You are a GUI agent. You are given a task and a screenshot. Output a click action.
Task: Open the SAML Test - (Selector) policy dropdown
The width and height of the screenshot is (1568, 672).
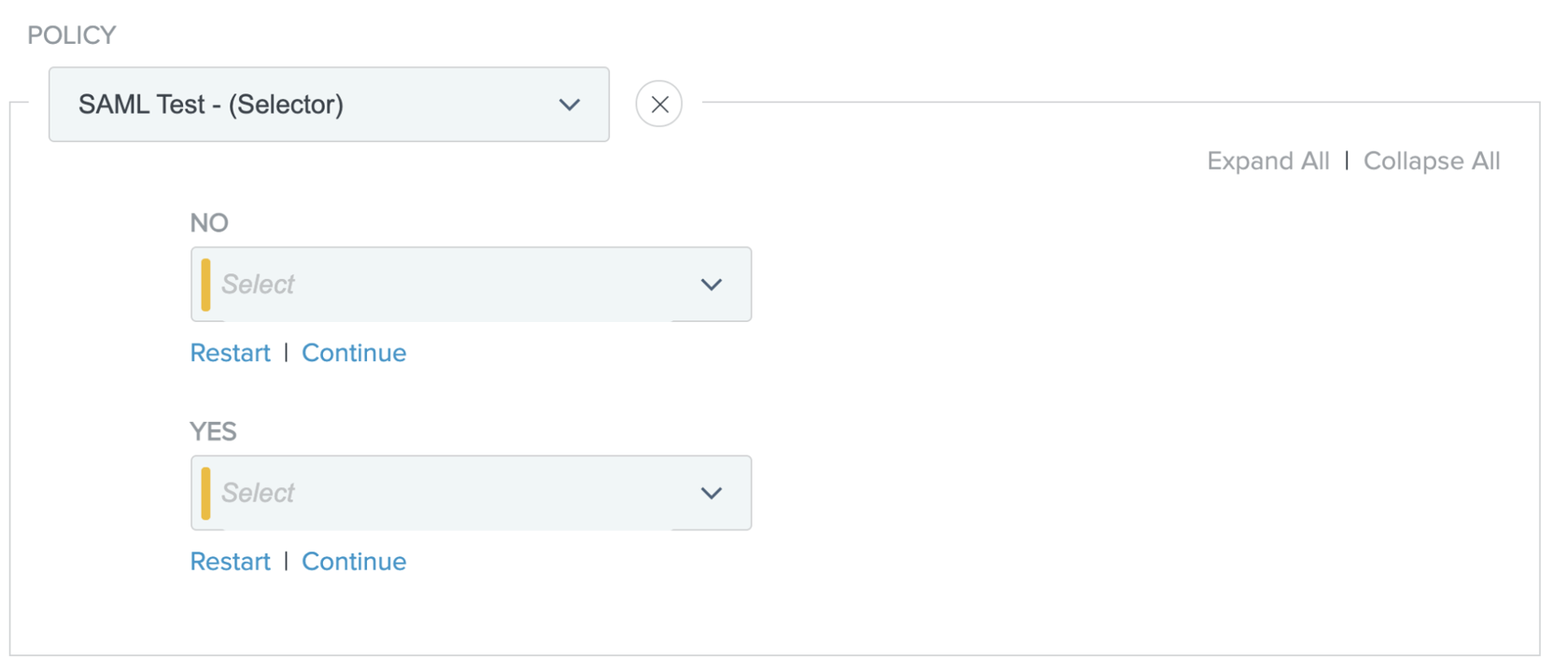point(329,104)
